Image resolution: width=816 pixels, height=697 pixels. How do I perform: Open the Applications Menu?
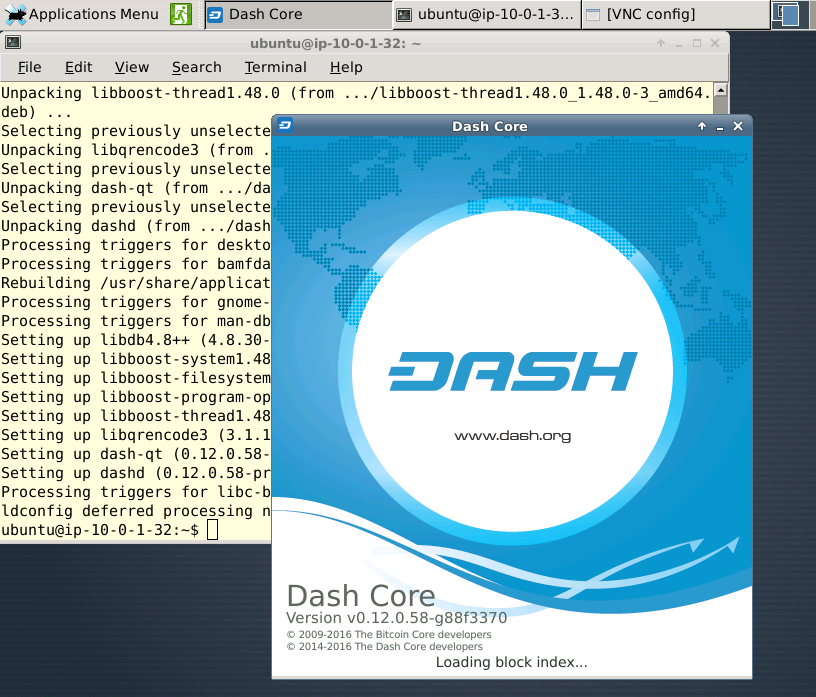82,14
